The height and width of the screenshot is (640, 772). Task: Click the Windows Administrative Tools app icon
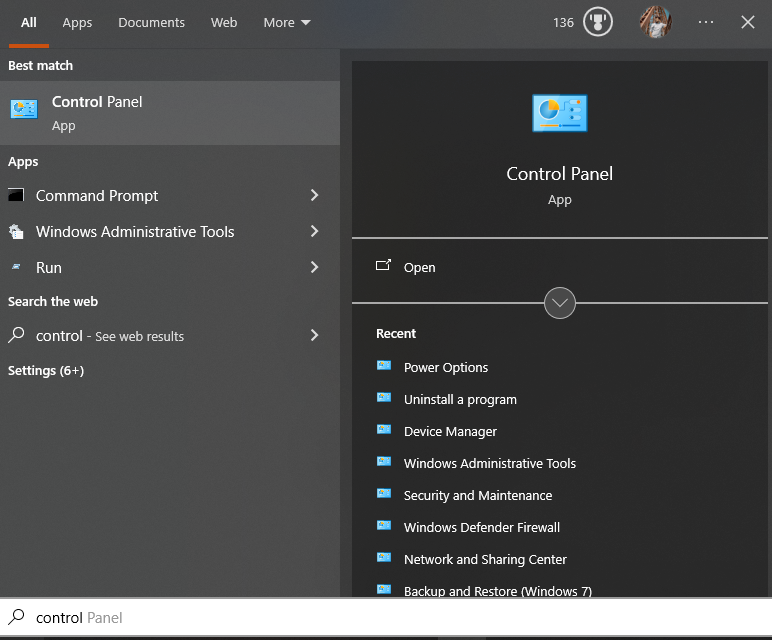pos(16,231)
